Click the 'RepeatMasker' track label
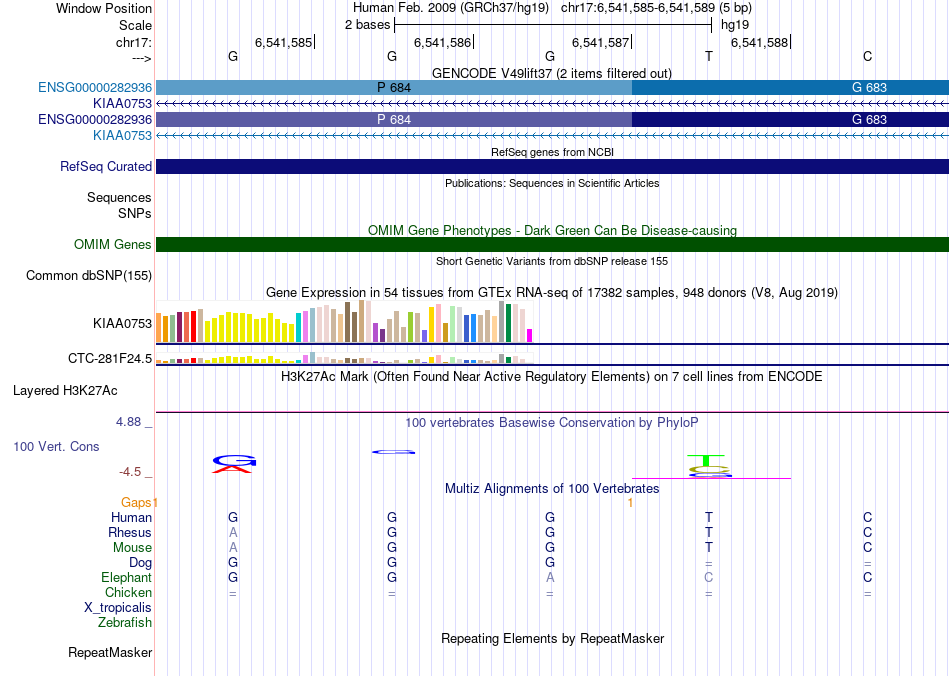Image resolution: width=950 pixels, height=676 pixels. pos(110,652)
